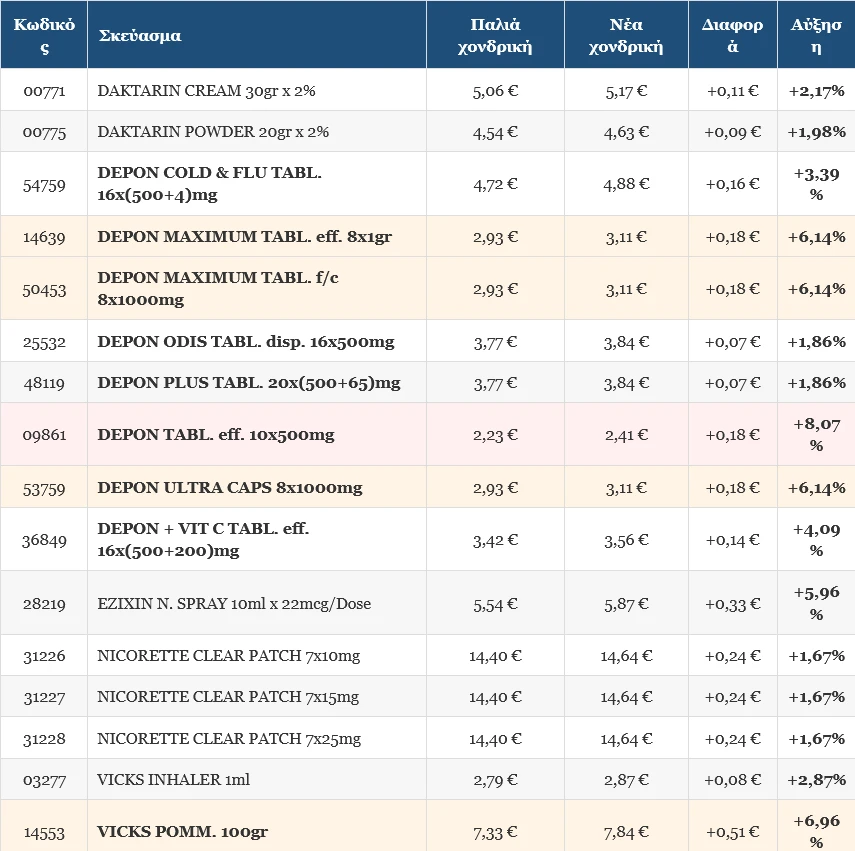Click NICORETTE CLEAR PATCH 7x15mg name
The height and width of the screenshot is (851, 855).
coord(228,697)
